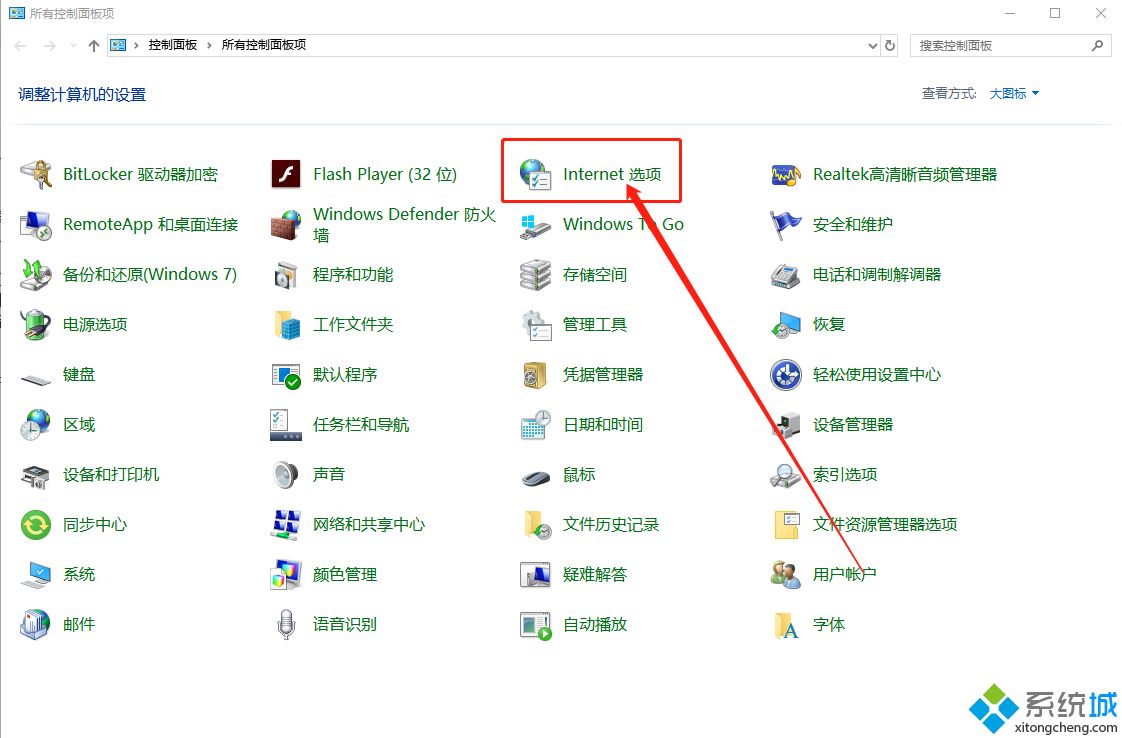Expand the 大图标 view mode dropdown

1015,94
